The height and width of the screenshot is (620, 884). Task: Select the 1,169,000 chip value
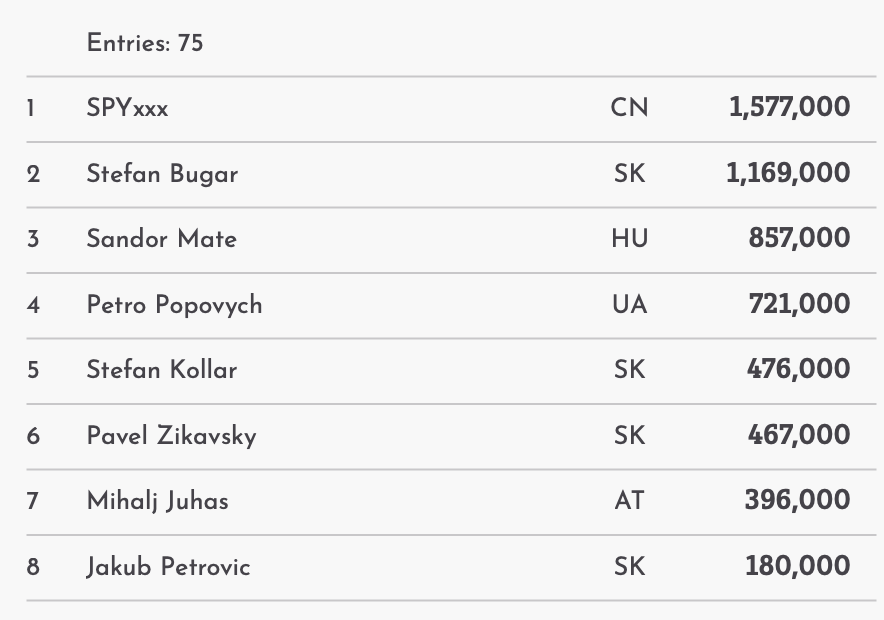point(788,174)
